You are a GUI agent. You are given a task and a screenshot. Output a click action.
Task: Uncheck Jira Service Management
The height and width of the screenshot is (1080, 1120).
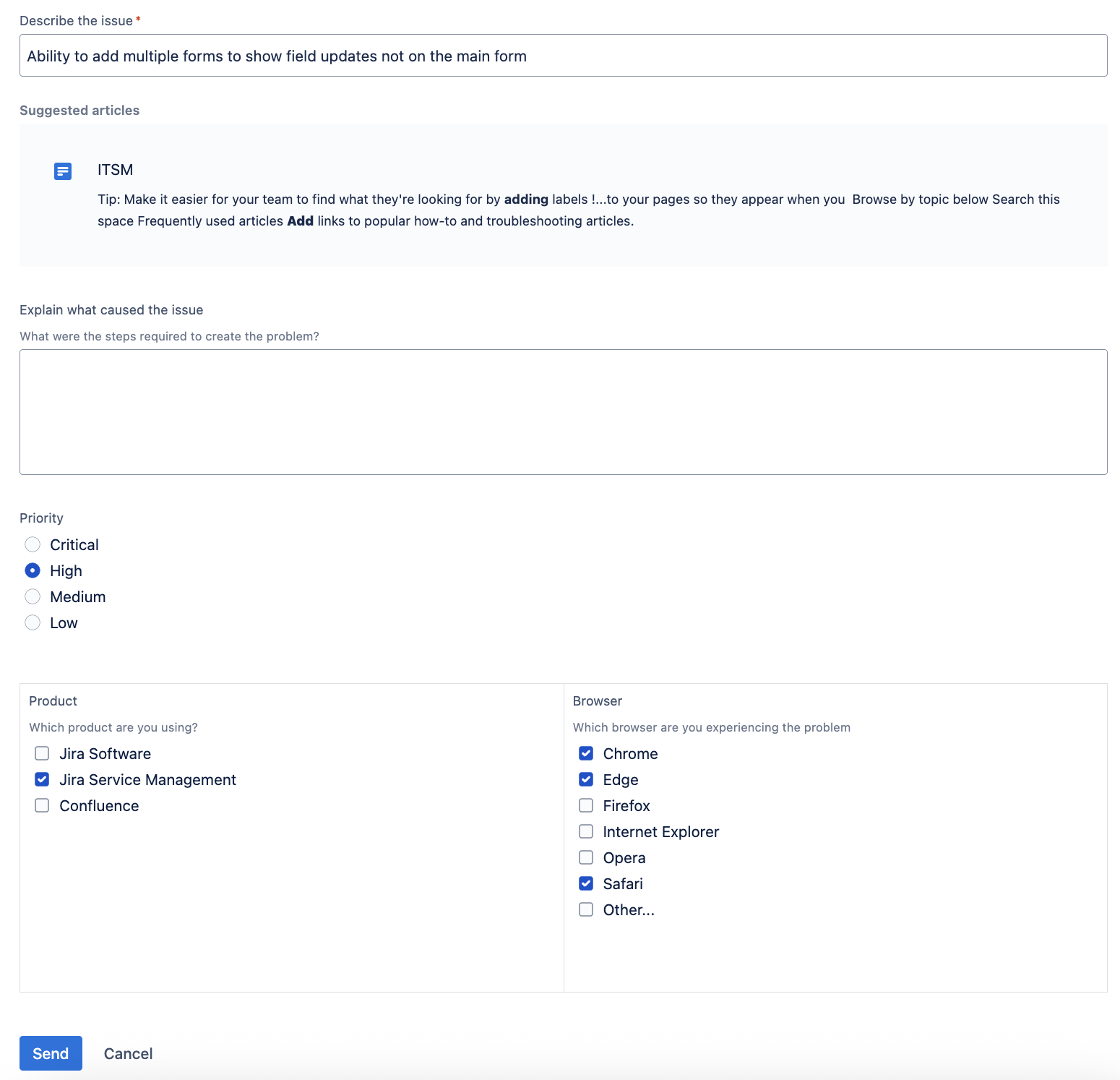(x=42, y=779)
